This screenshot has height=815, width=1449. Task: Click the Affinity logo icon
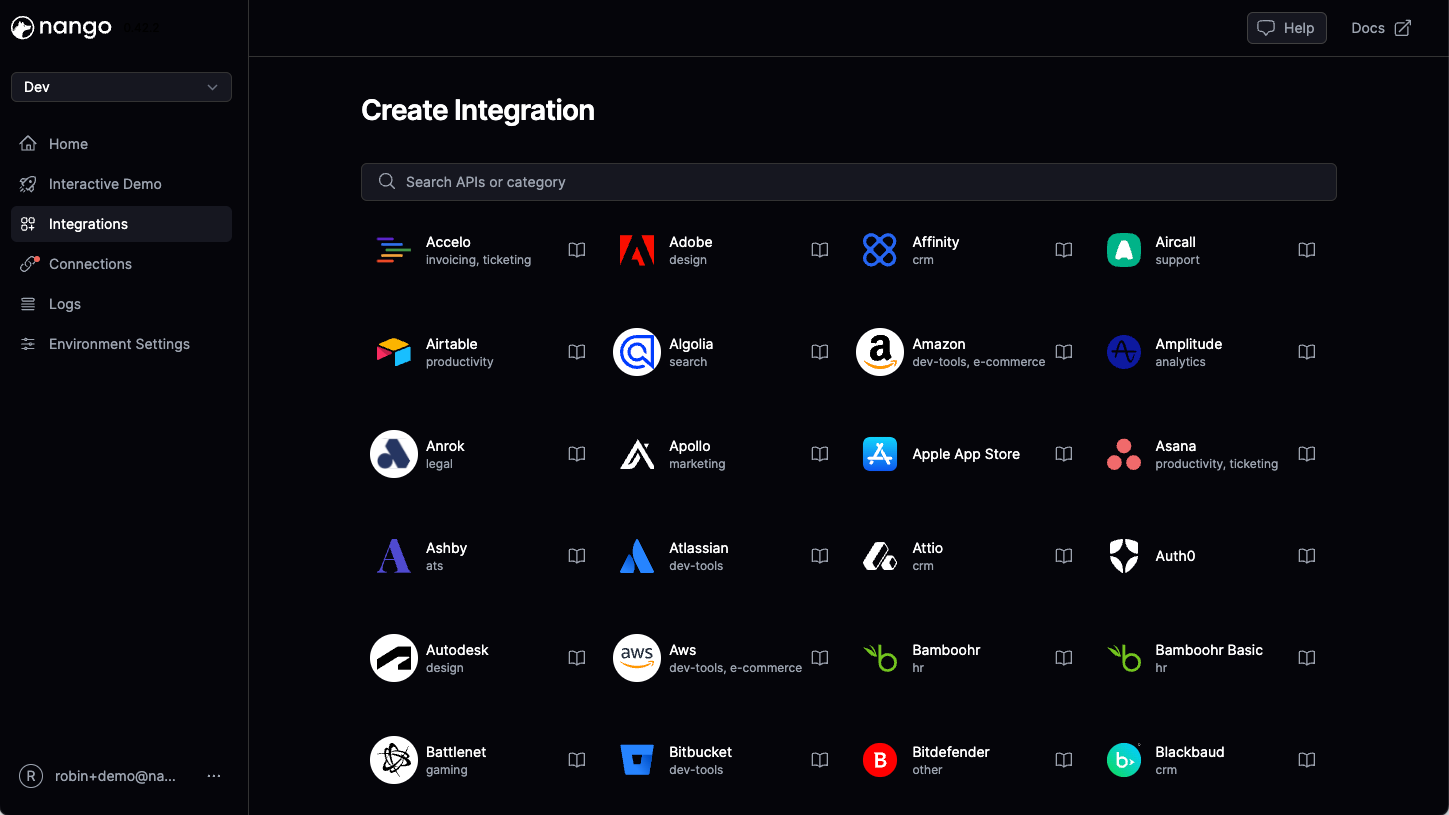880,250
